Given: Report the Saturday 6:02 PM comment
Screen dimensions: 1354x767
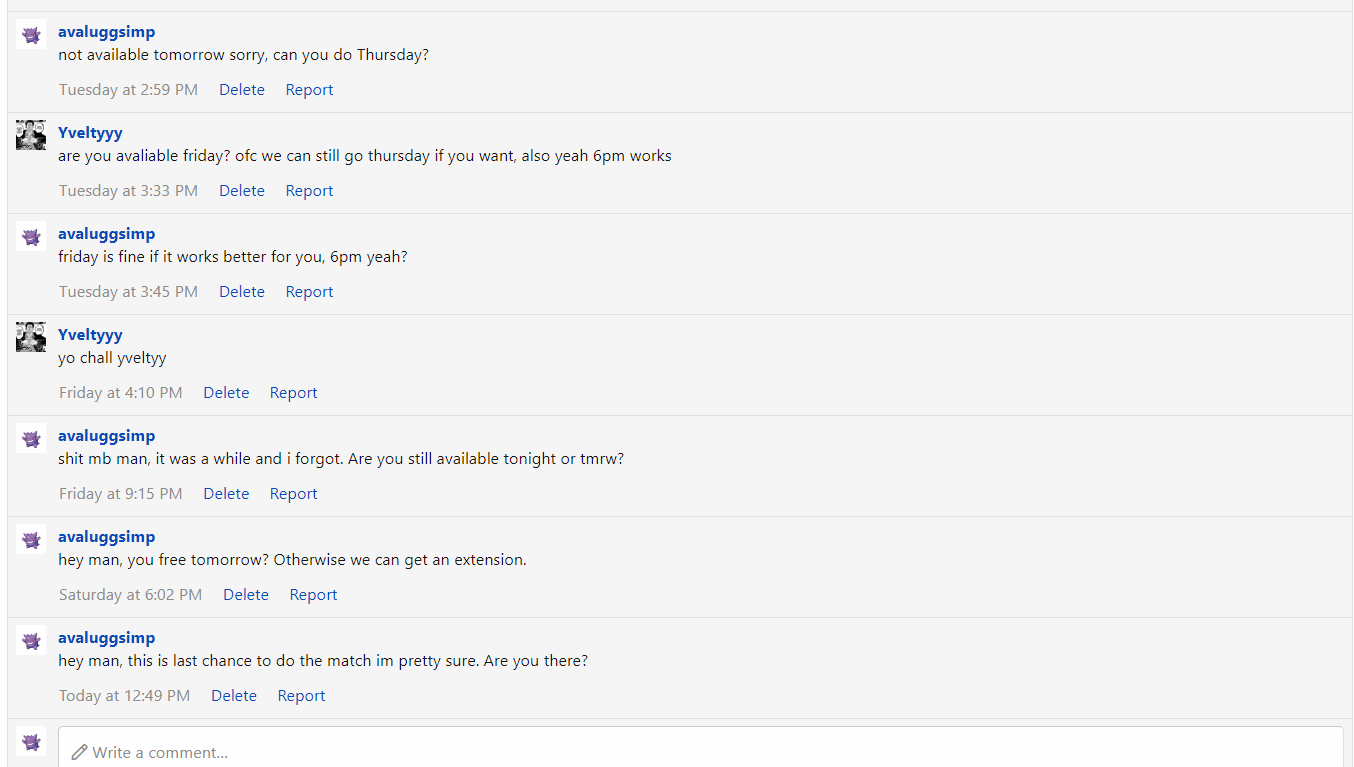Looking at the screenshot, I should tap(313, 595).
